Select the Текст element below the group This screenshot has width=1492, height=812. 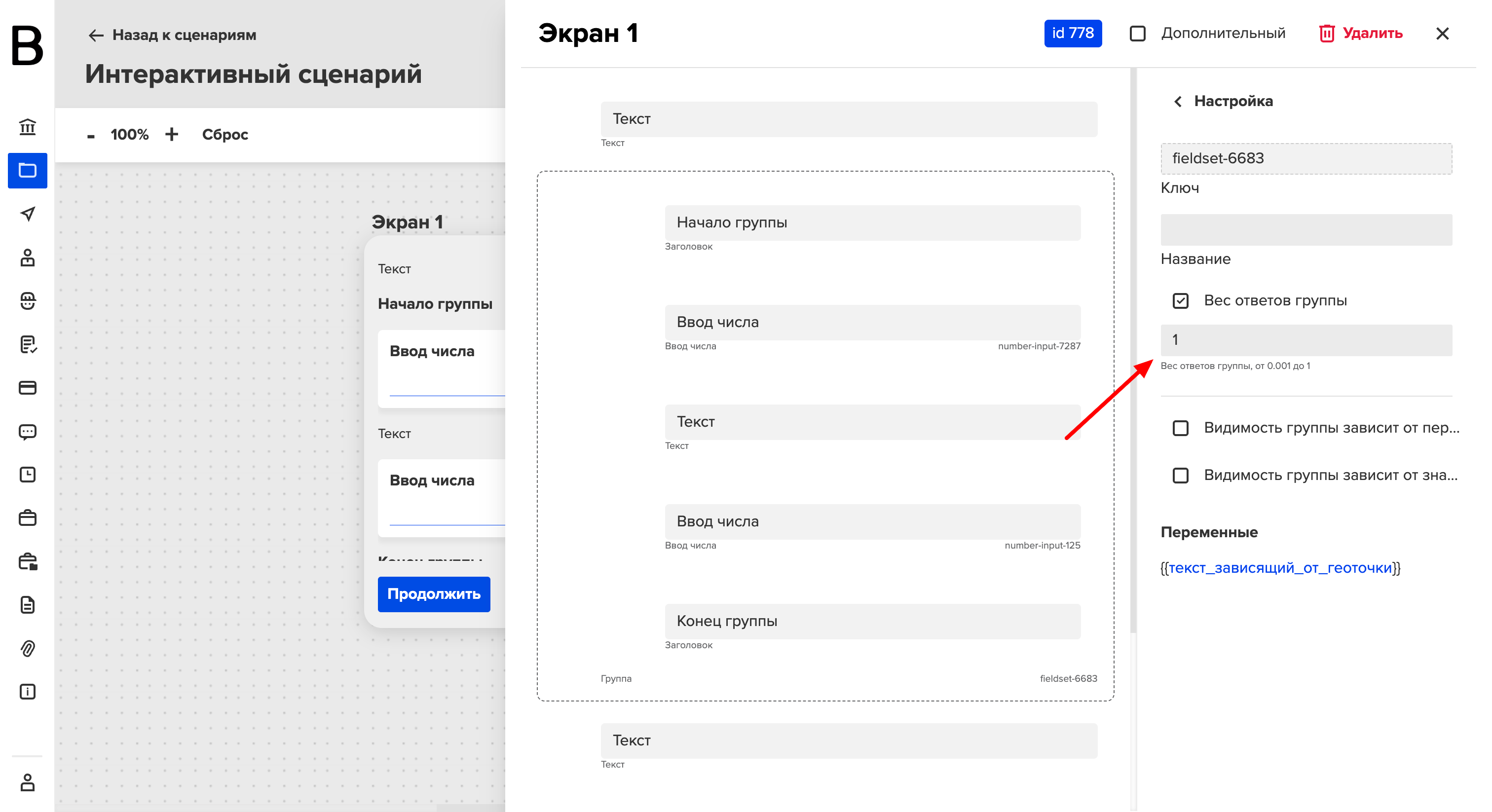[x=849, y=741]
